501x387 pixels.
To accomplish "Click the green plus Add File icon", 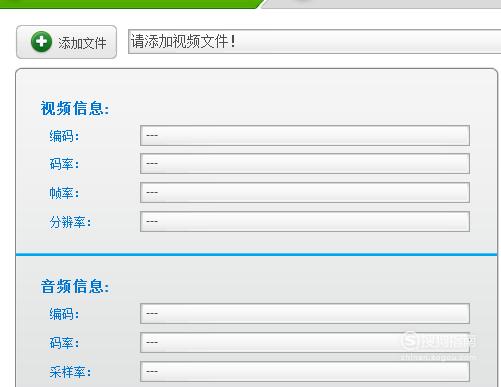I will coord(41,42).
